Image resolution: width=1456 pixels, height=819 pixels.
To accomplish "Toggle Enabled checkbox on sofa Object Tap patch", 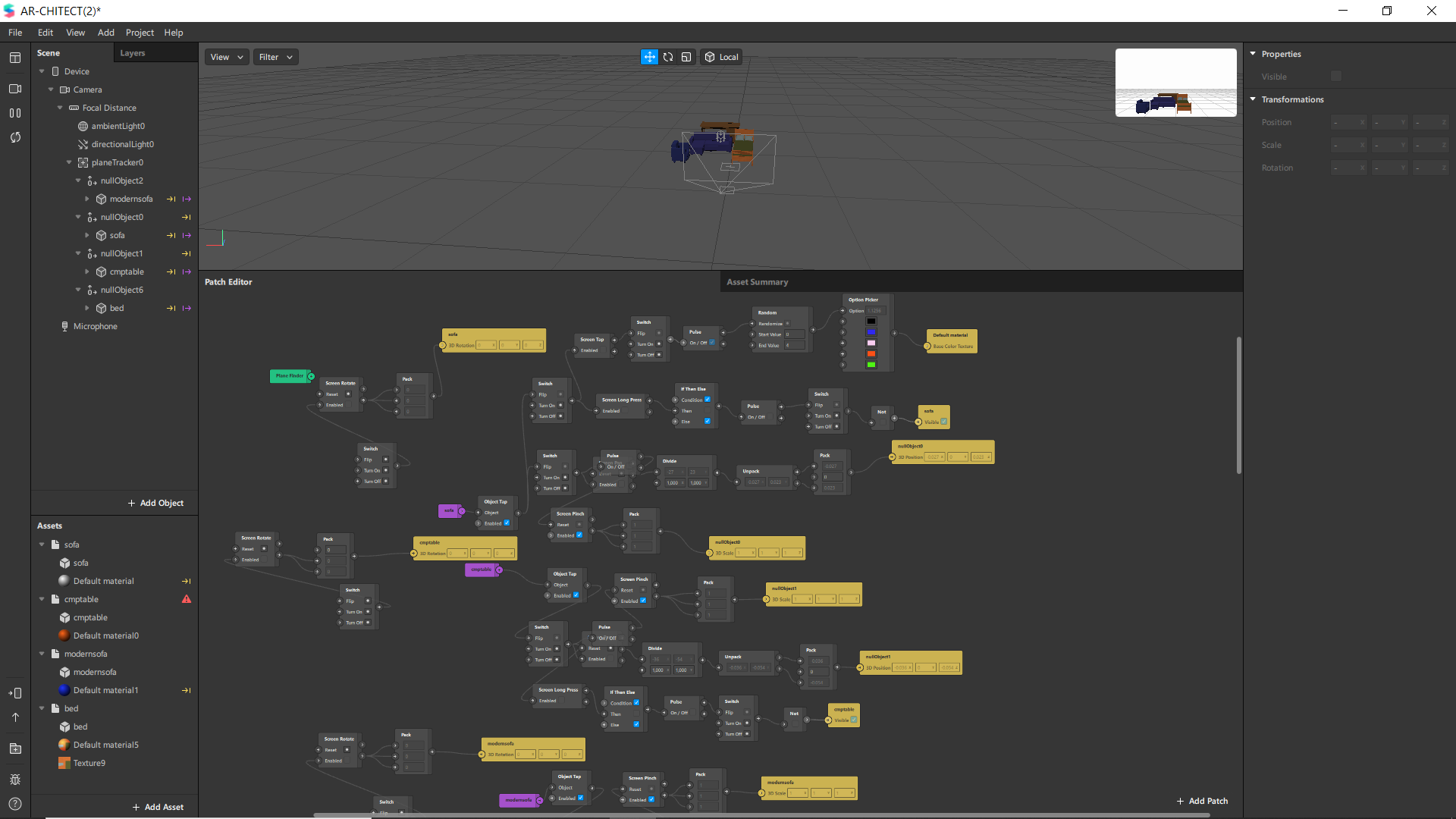I will (507, 523).
